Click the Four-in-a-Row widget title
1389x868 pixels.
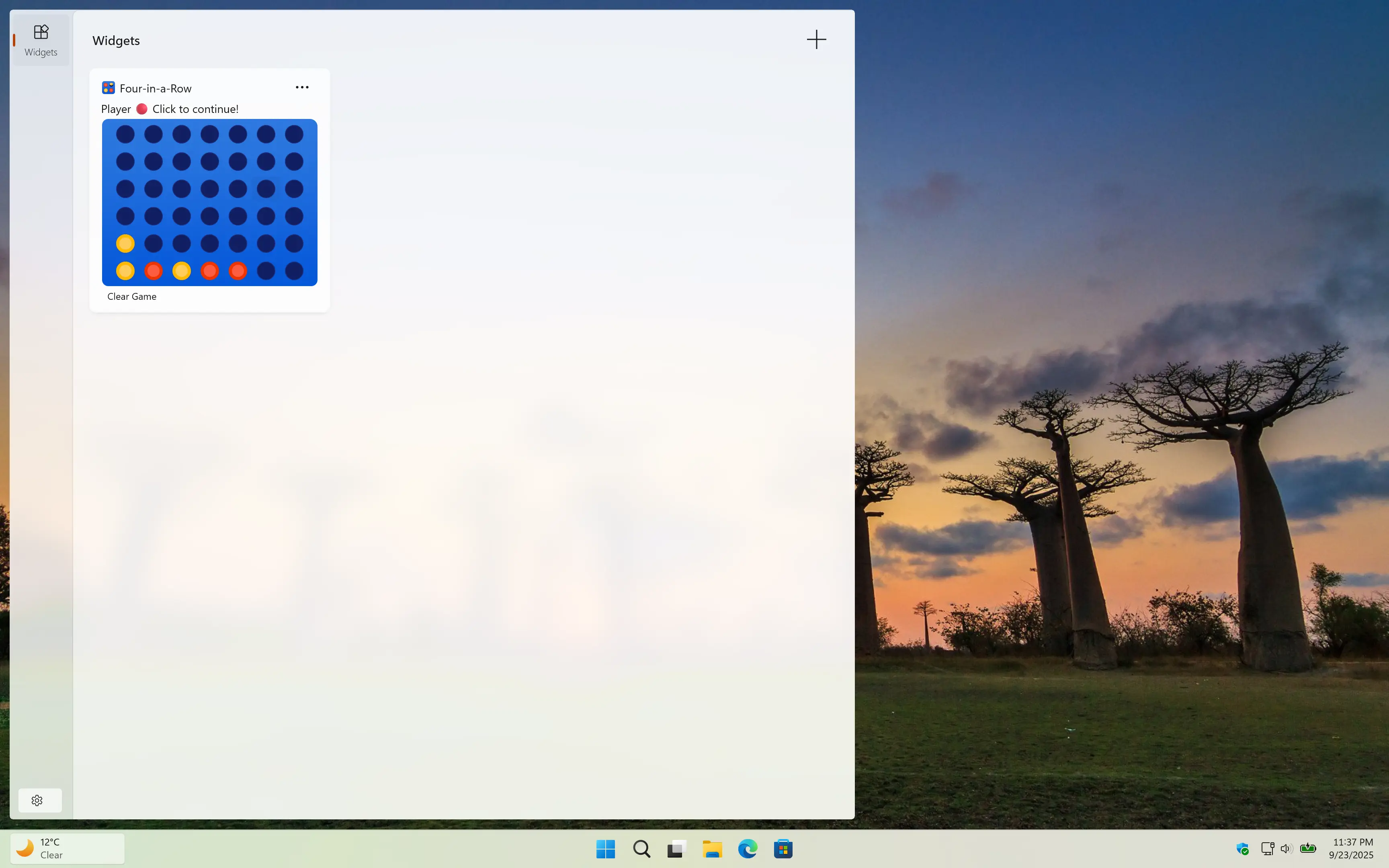pos(156,88)
